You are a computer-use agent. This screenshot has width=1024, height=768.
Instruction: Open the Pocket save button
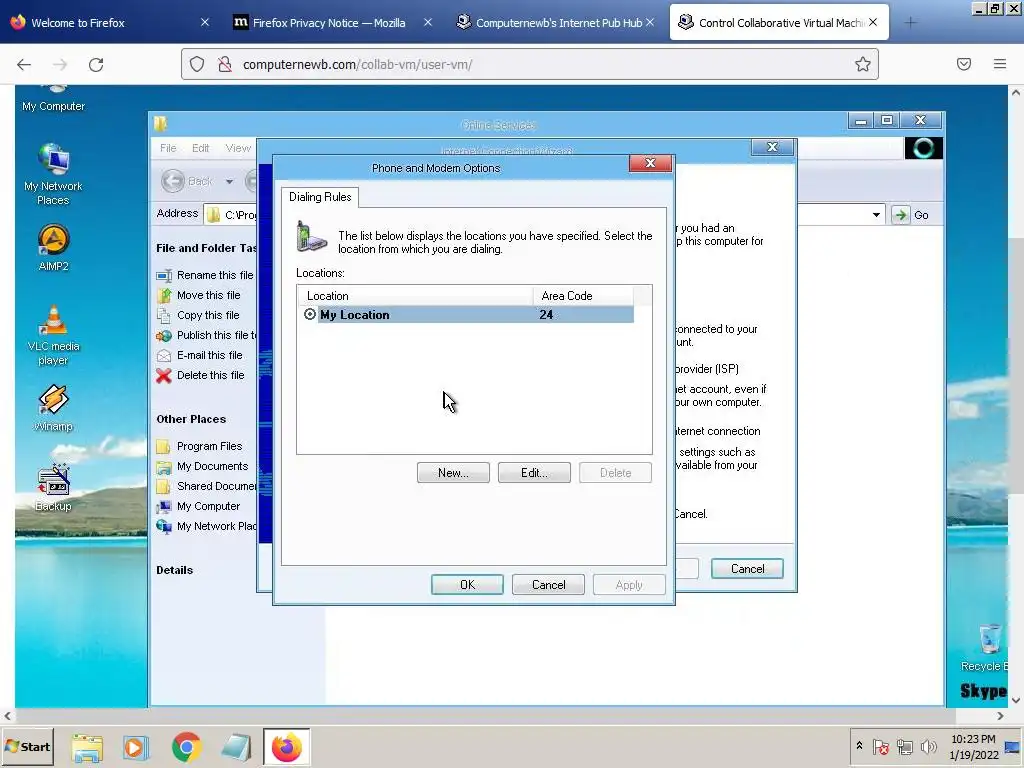[963, 64]
